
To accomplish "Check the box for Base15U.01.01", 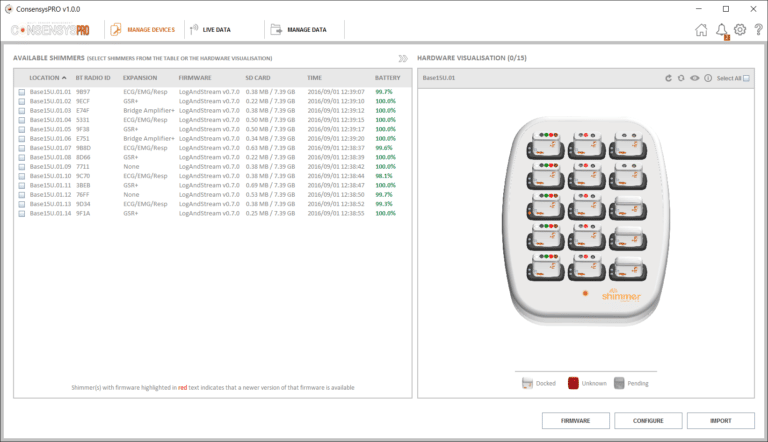I will pyautogui.click(x=21, y=92).
